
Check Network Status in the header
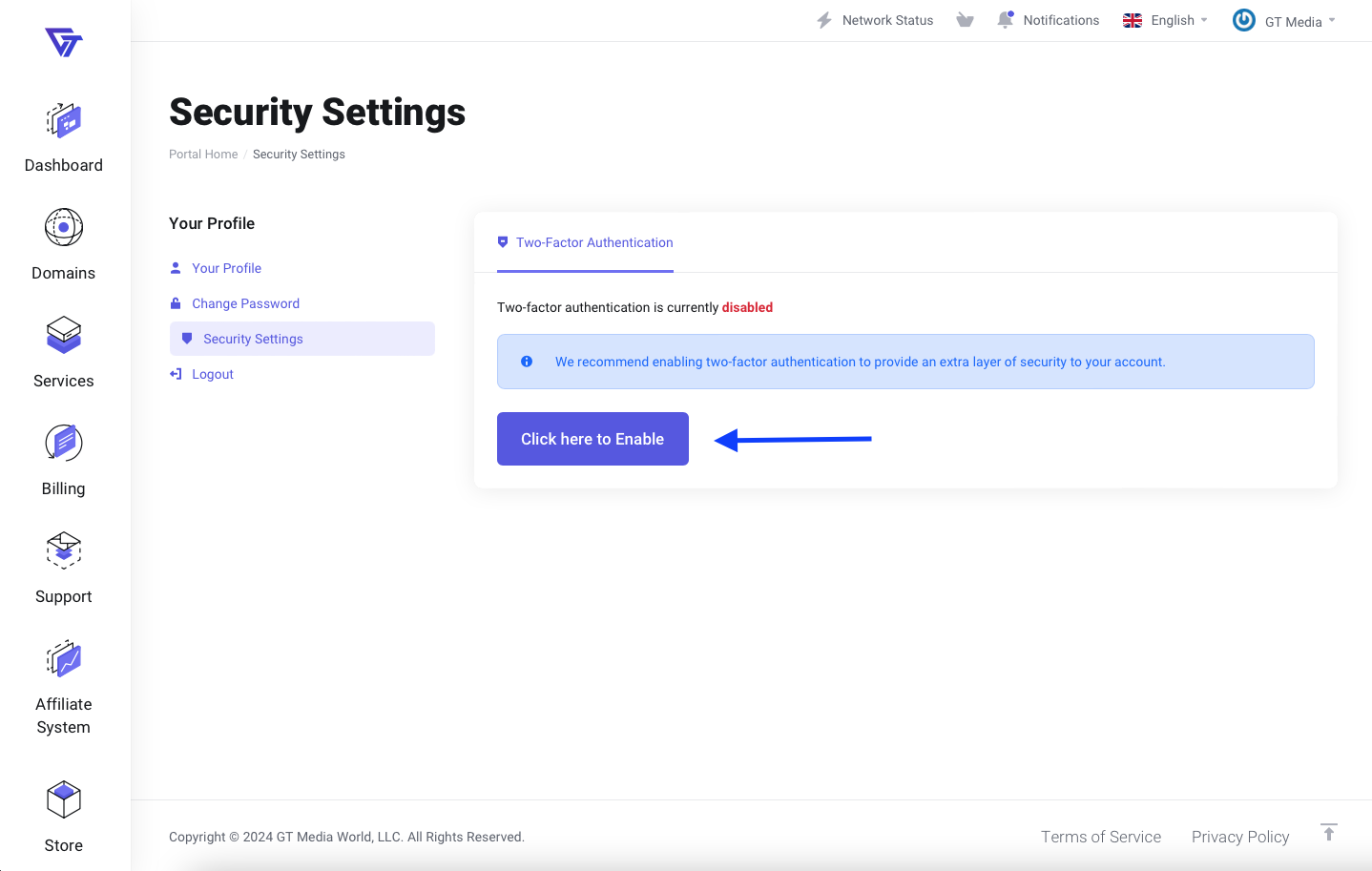coord(875,20)
